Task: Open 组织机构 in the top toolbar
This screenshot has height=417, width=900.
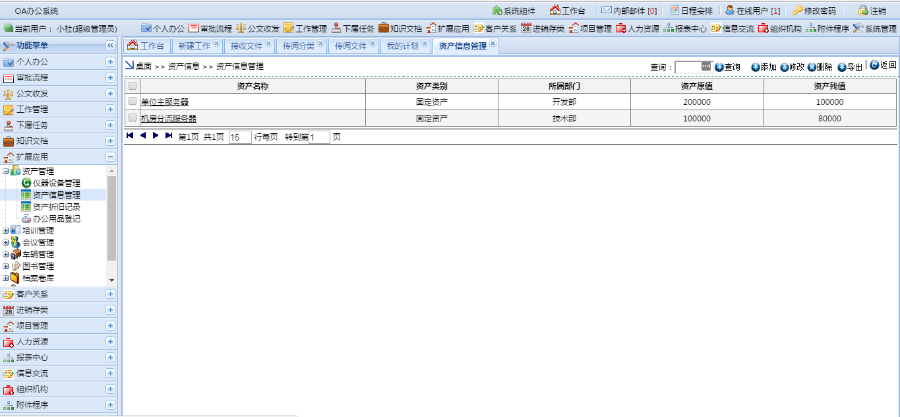Action: coord(779,28)
